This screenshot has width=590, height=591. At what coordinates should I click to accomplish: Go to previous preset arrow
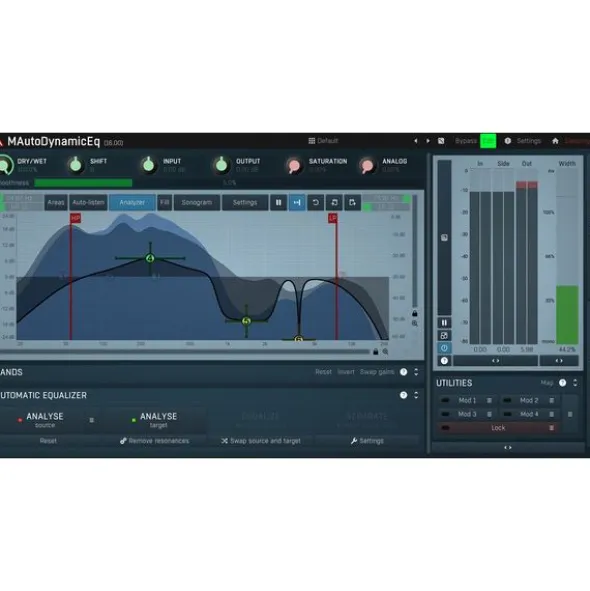tap(416, 141)
